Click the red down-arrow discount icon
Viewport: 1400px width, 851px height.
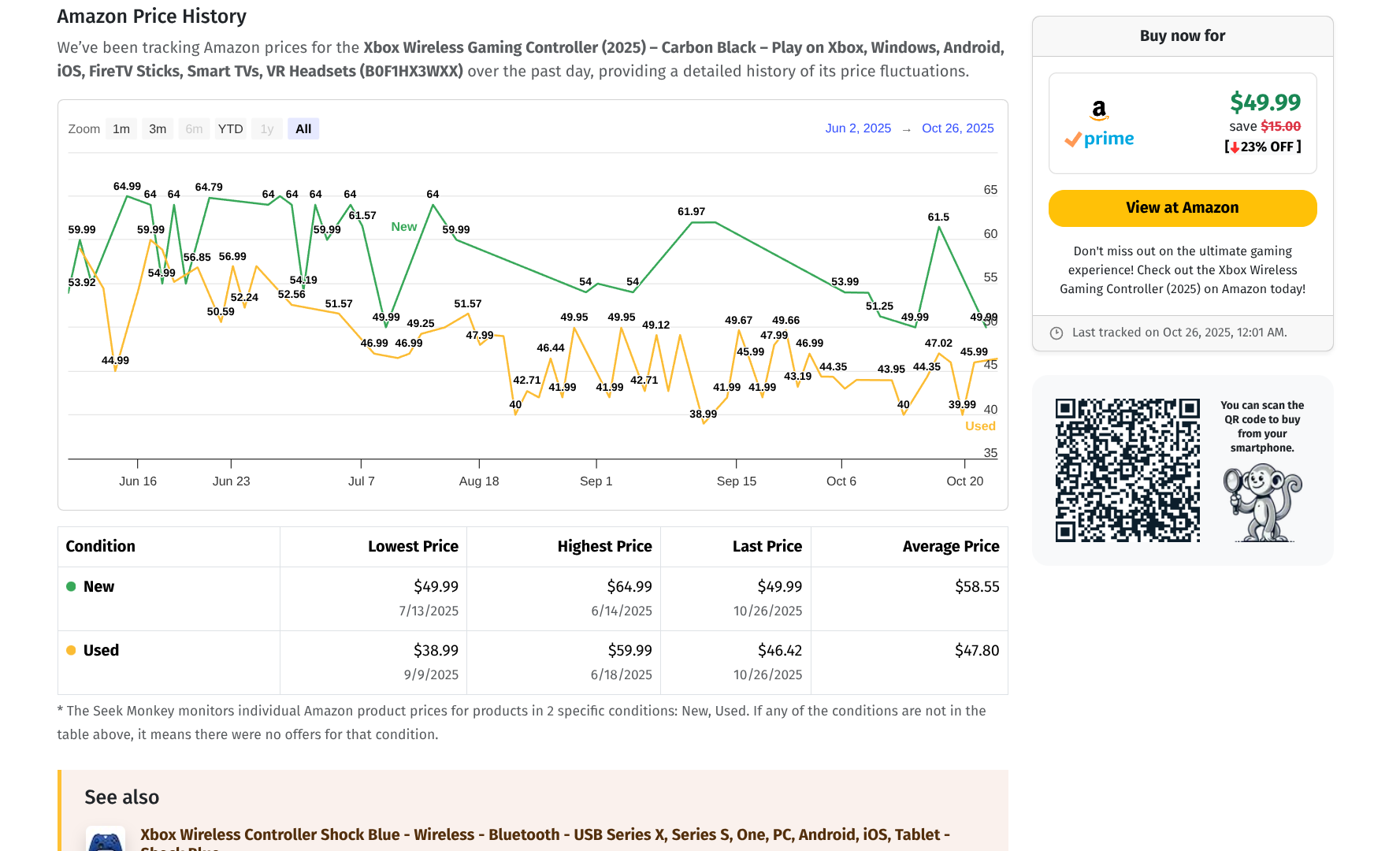click(1234, 147)
